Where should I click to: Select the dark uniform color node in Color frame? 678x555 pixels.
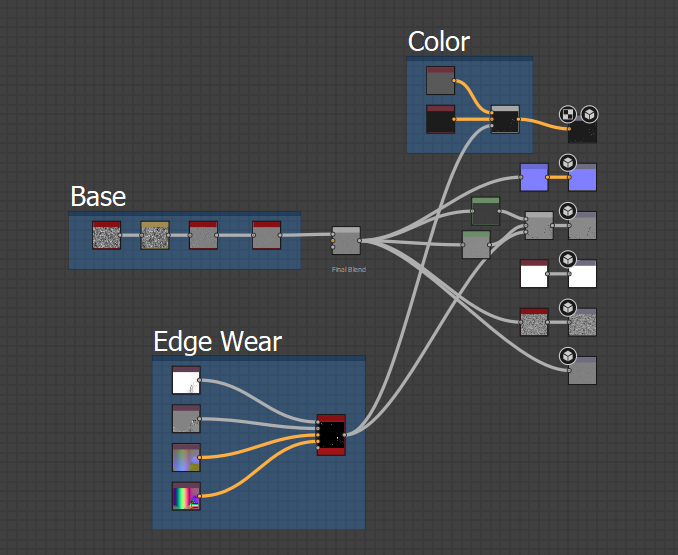(440, 119)
